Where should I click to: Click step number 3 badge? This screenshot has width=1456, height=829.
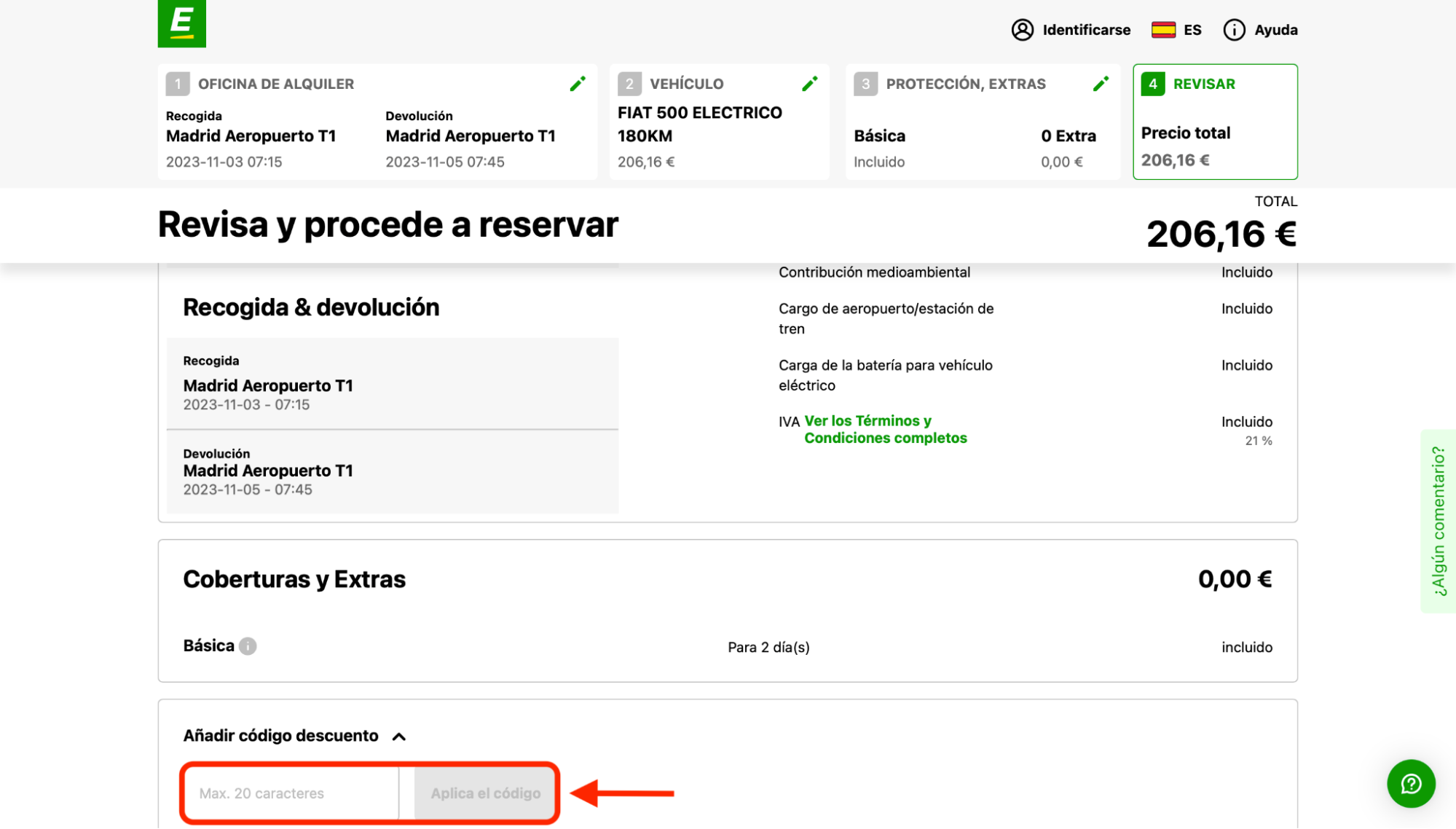866,84
